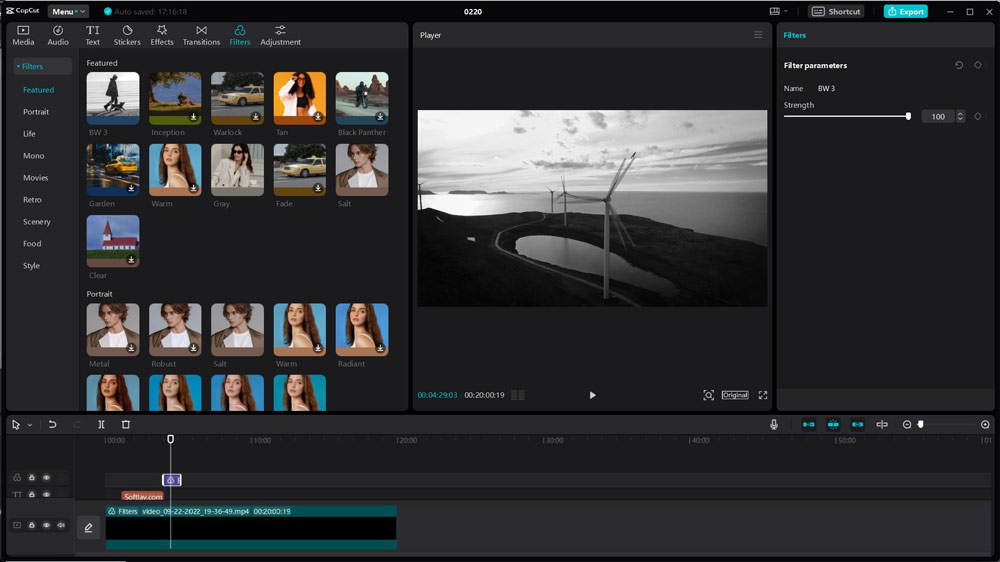Download the Radiant portrait filter

(380, 348)
